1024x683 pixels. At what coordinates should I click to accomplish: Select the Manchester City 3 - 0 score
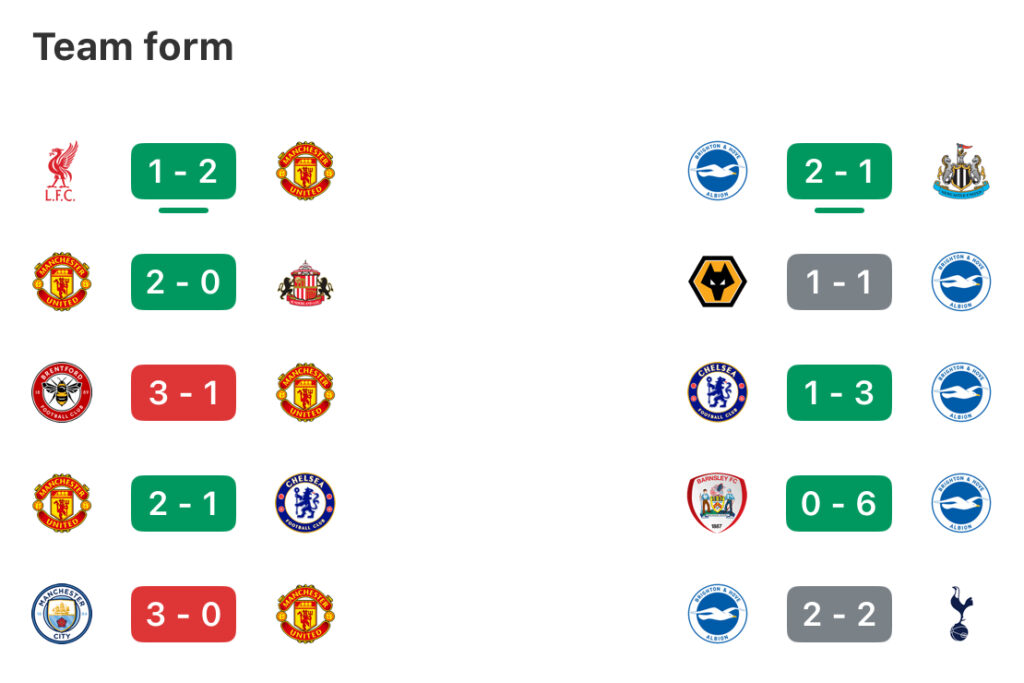tap(183, 614)
